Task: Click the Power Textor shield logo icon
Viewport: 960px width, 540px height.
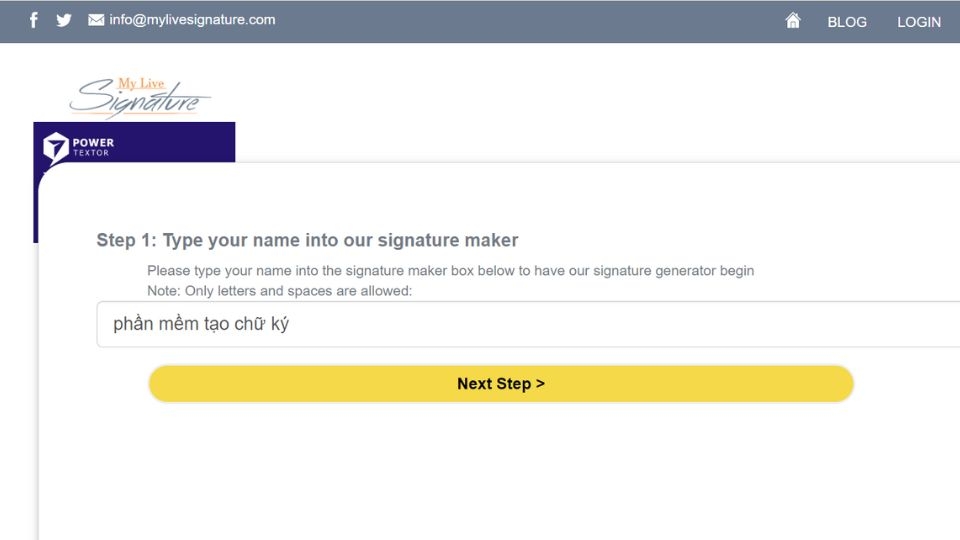Action: coord(56,148)
